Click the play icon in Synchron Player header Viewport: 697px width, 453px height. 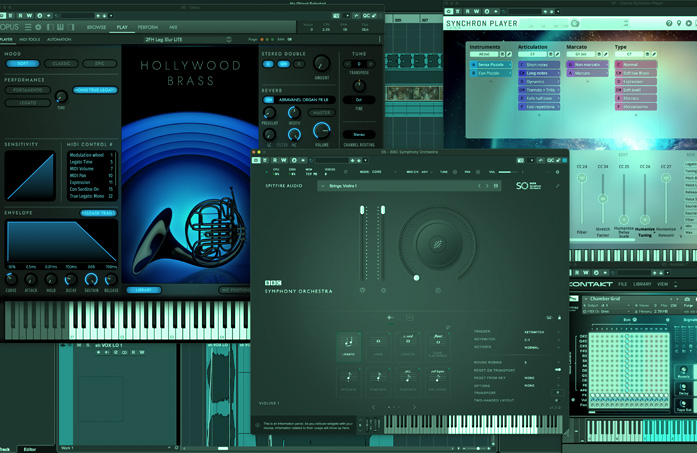point(689,23)
